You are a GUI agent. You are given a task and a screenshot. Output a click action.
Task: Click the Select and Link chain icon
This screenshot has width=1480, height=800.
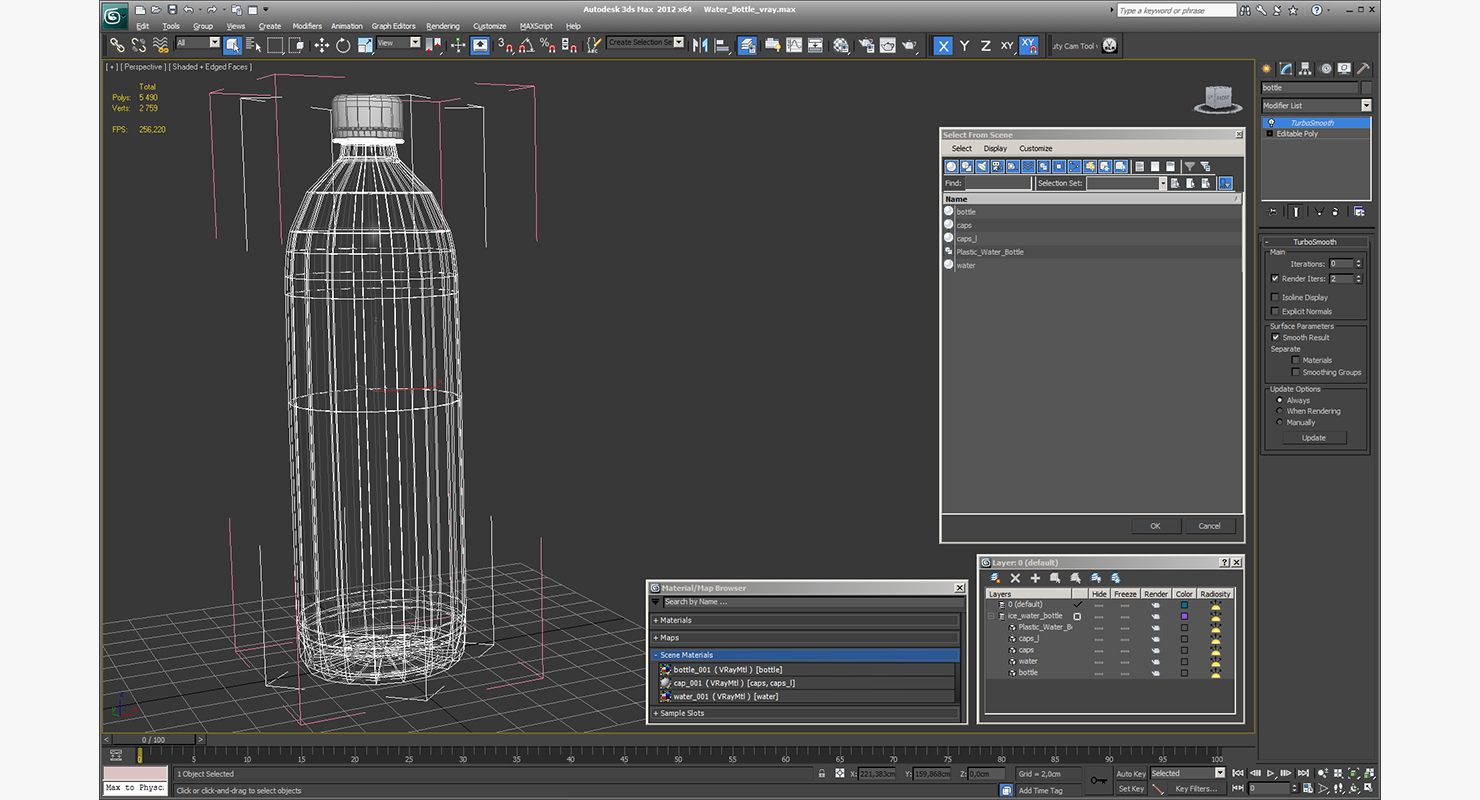coord(117,45)
